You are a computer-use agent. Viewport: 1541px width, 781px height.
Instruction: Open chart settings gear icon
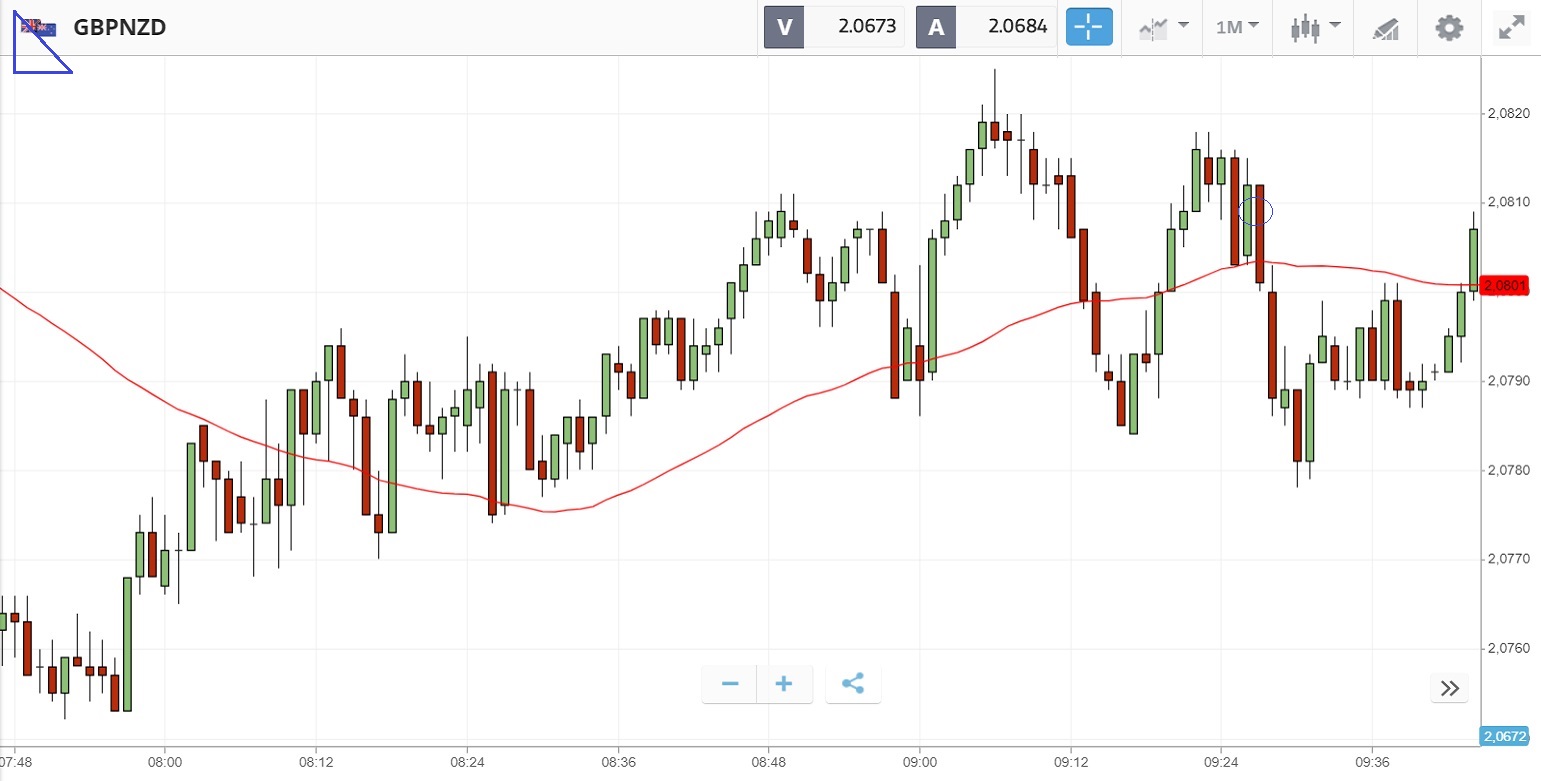pyautogui.click(x=1449, y=27)
